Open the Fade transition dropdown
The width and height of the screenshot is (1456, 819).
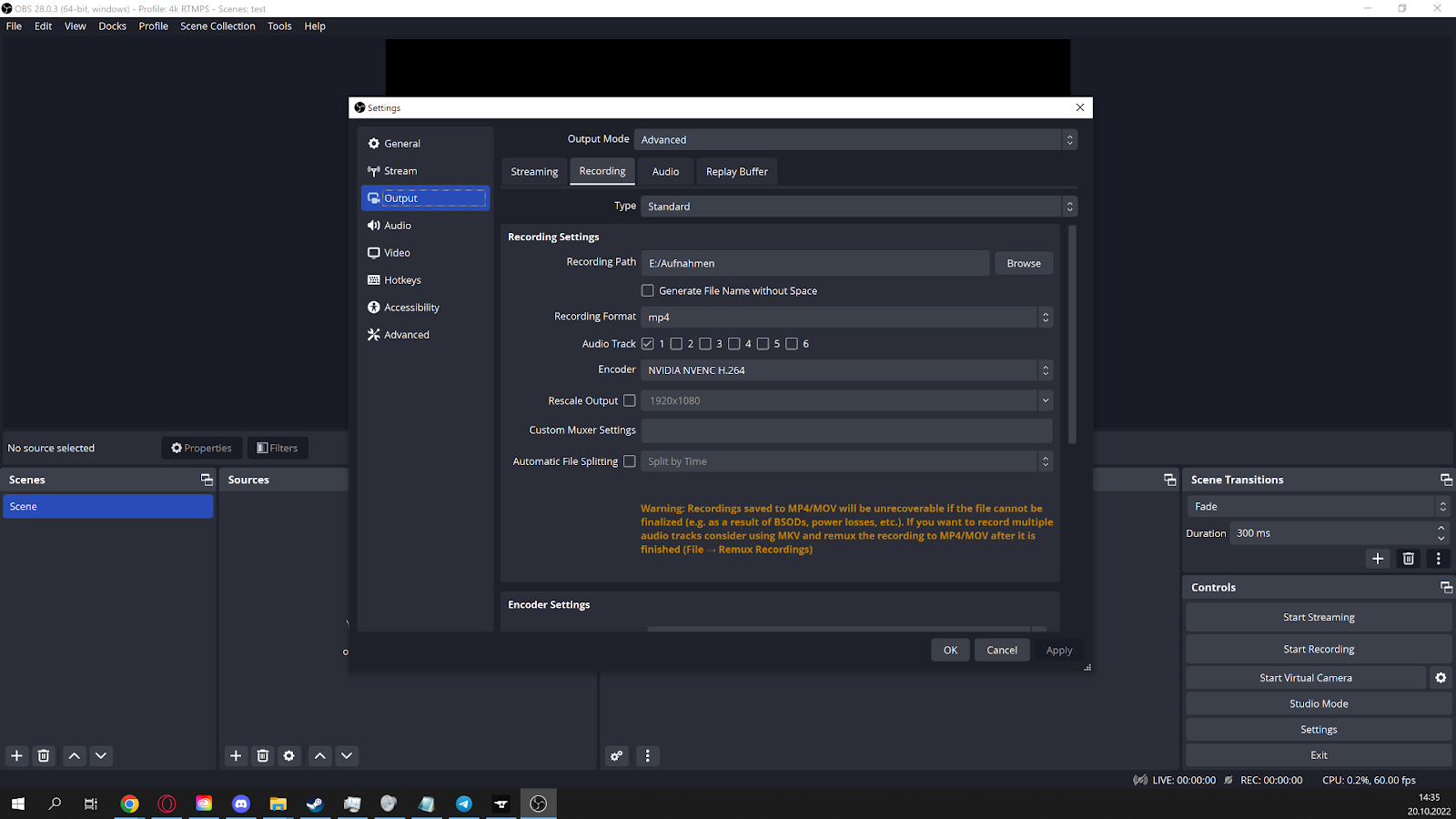tap(1318, 506)
